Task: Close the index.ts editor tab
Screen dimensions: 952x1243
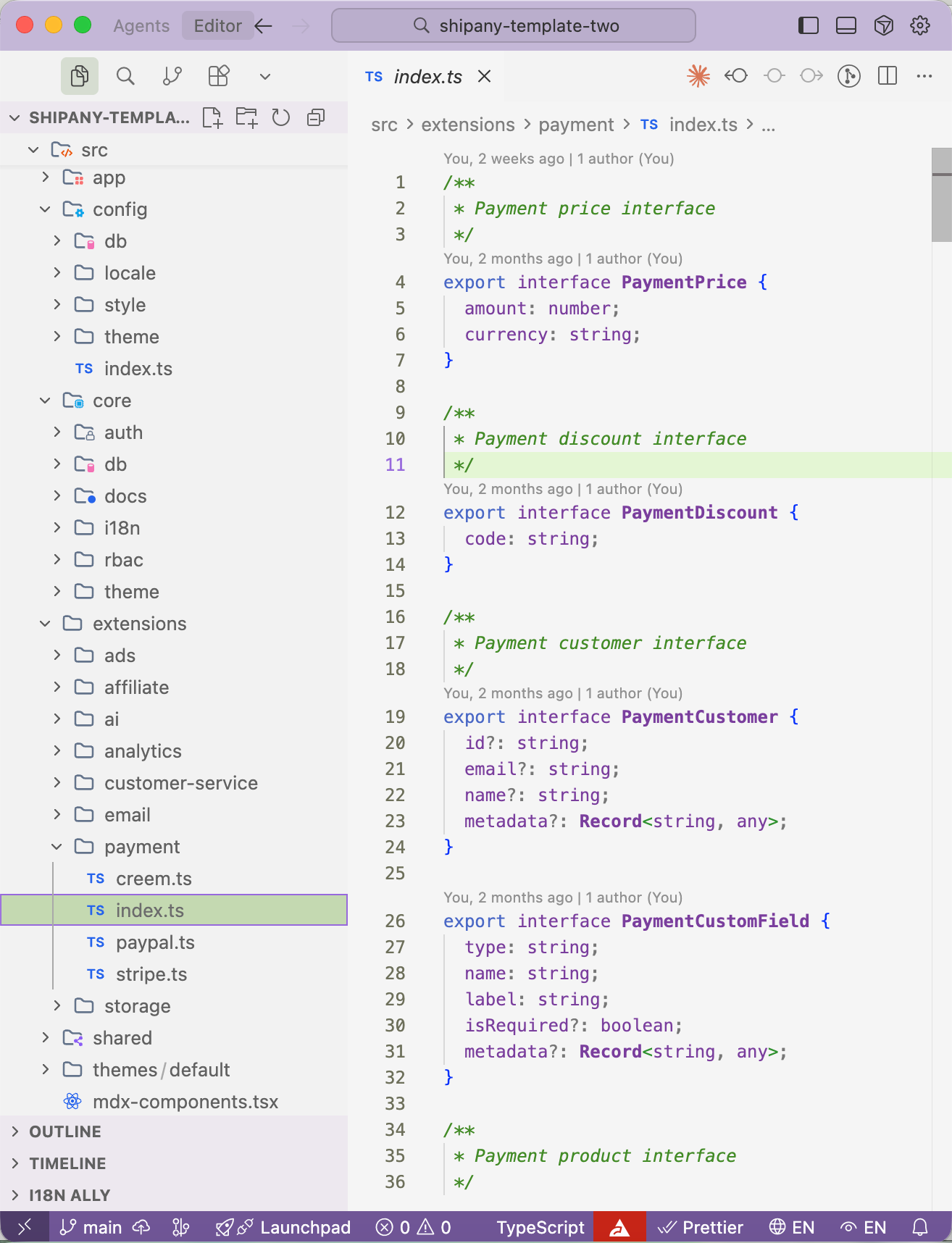Action: 485,76
